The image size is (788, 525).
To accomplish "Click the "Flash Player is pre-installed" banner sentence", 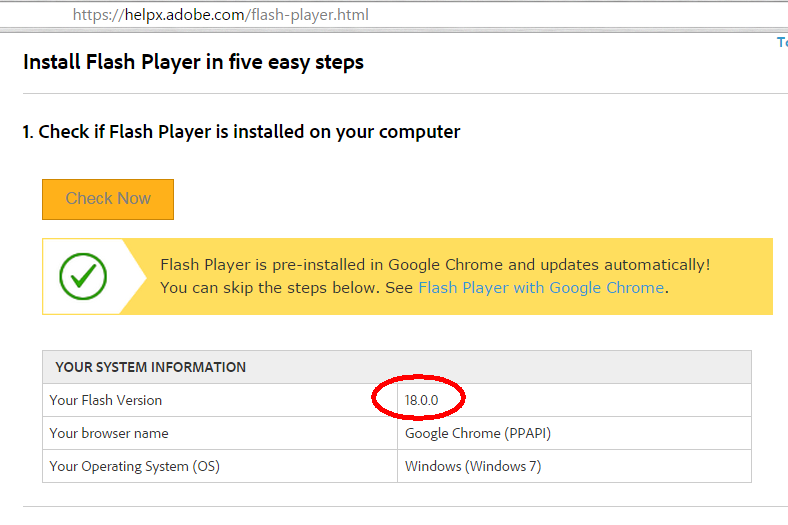I will 435,265.
